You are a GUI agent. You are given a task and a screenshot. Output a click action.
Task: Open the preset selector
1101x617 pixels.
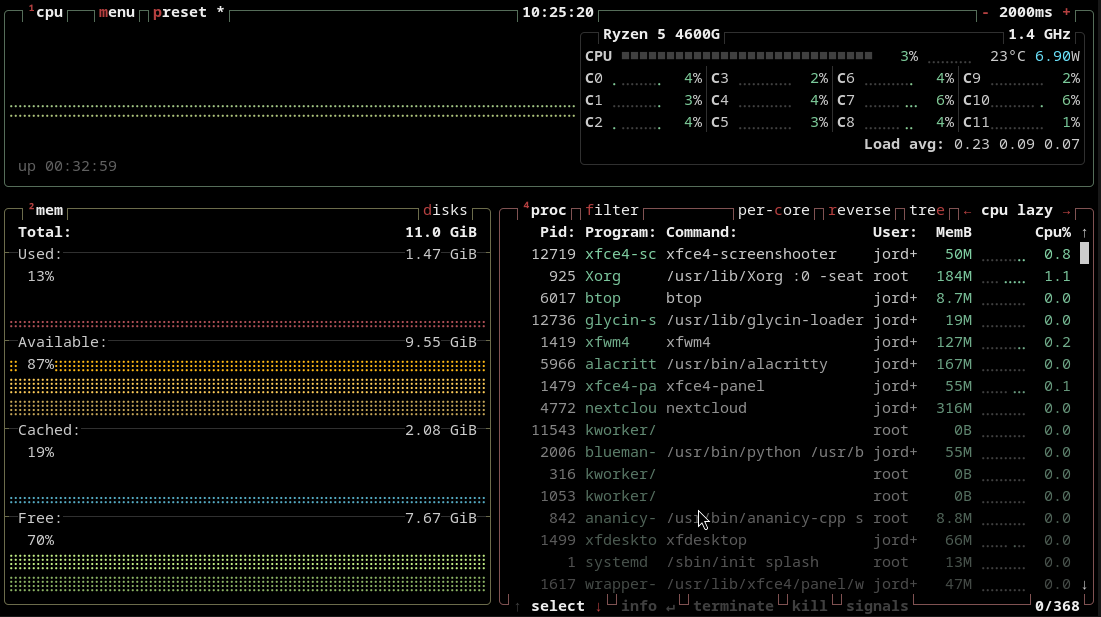point(188,13)
